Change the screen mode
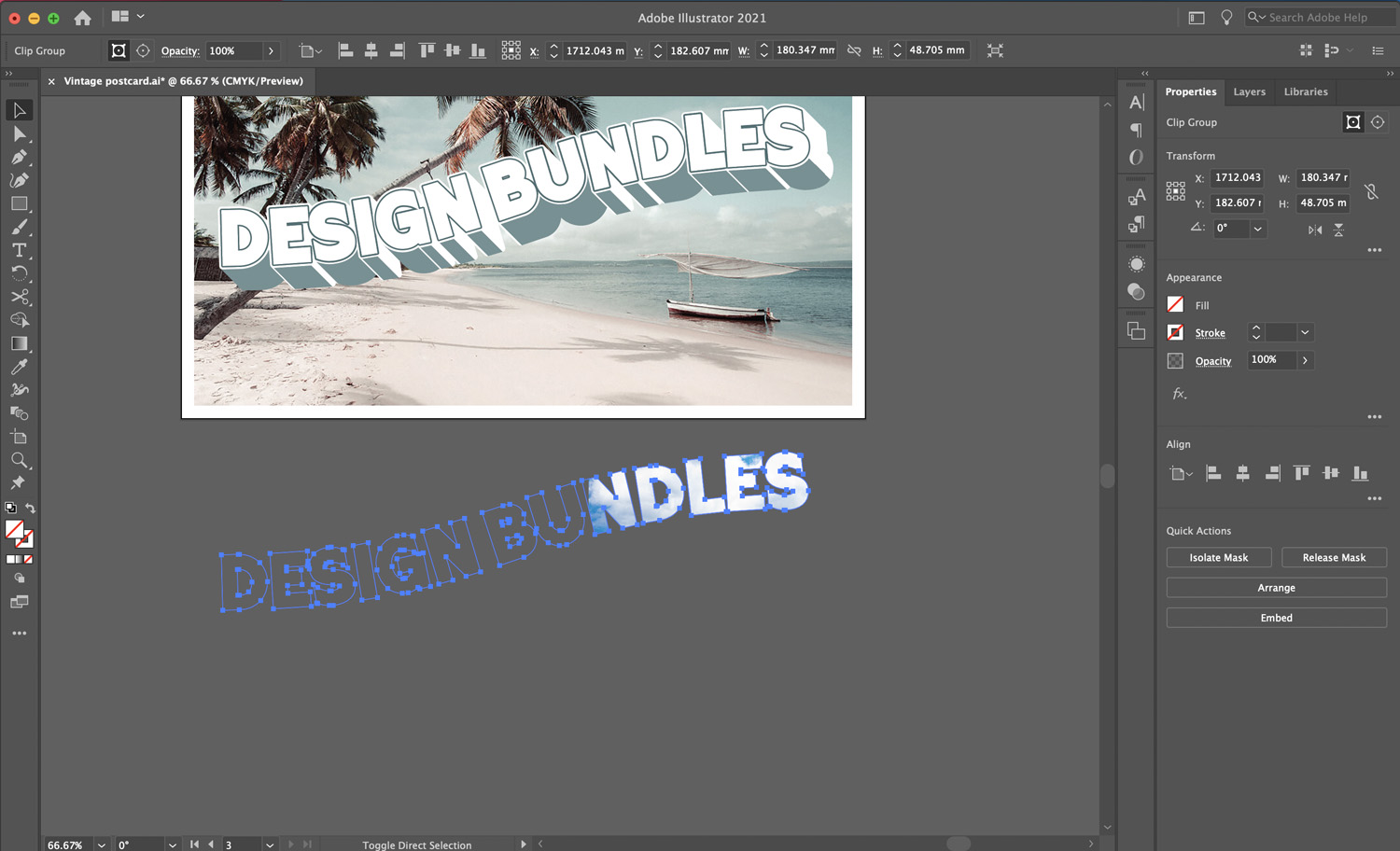This screenshot has height=851, width=1400. [x=19, y=602]
